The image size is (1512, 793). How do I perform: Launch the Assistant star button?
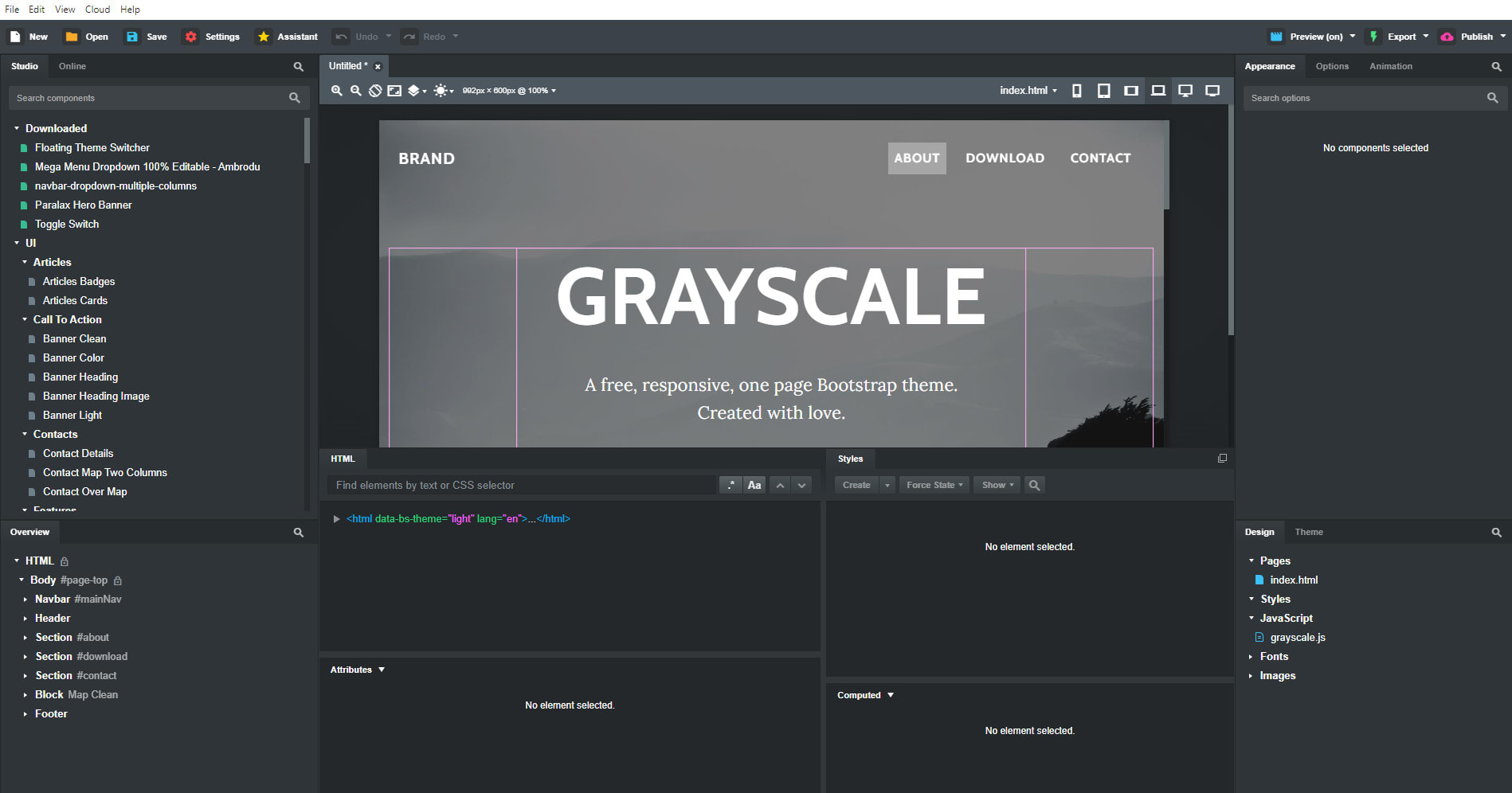[287, 37]
